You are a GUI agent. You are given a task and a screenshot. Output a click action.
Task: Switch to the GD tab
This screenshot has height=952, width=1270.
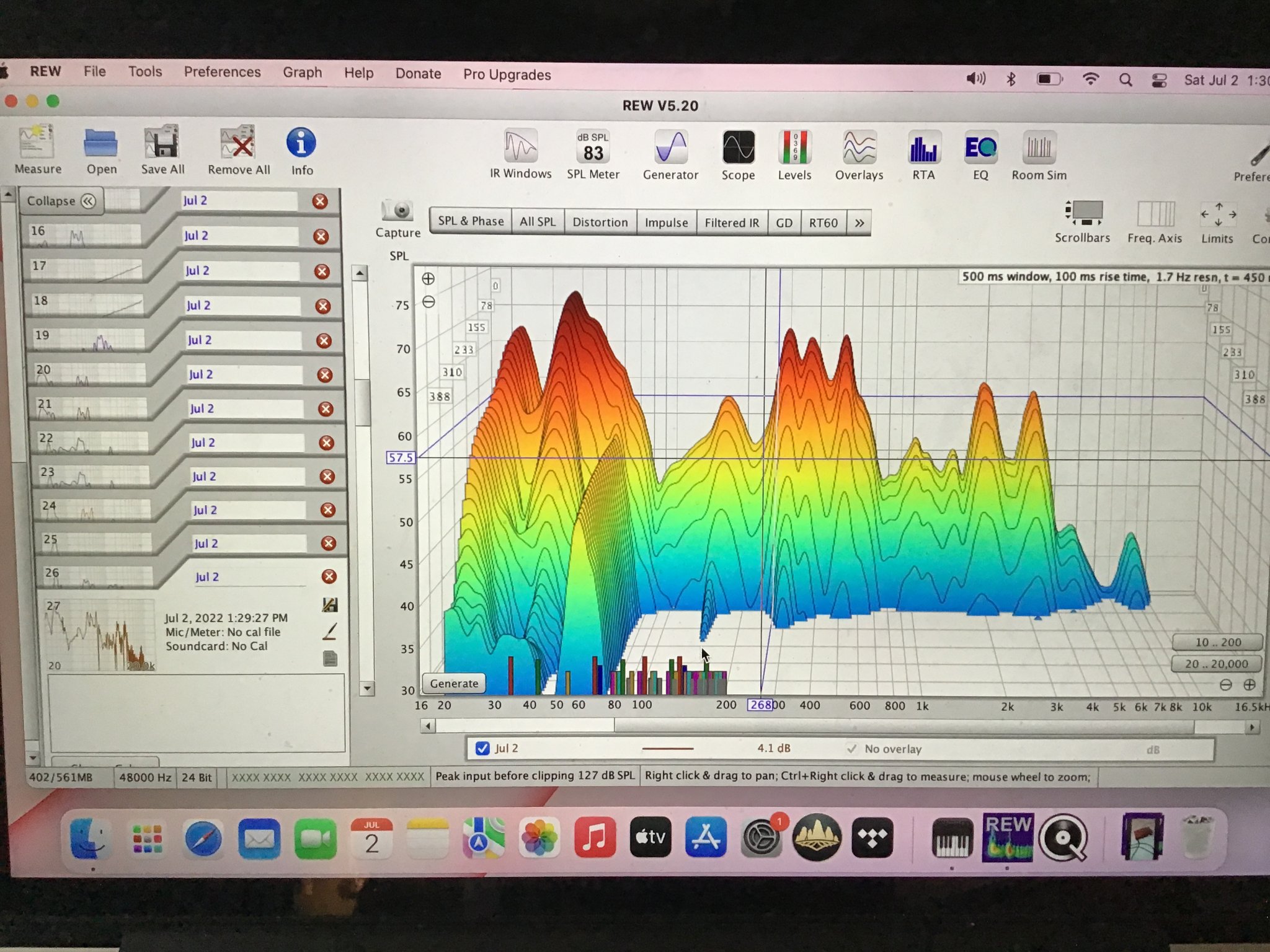(784, 223)
